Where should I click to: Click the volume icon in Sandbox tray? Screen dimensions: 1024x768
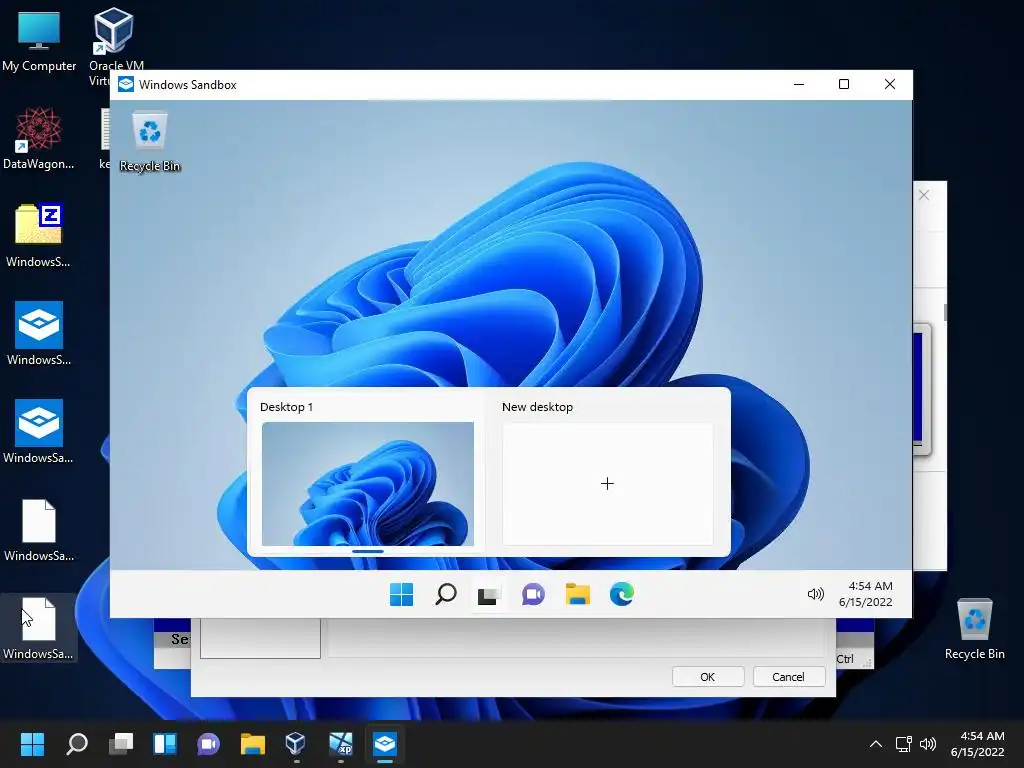816,594
